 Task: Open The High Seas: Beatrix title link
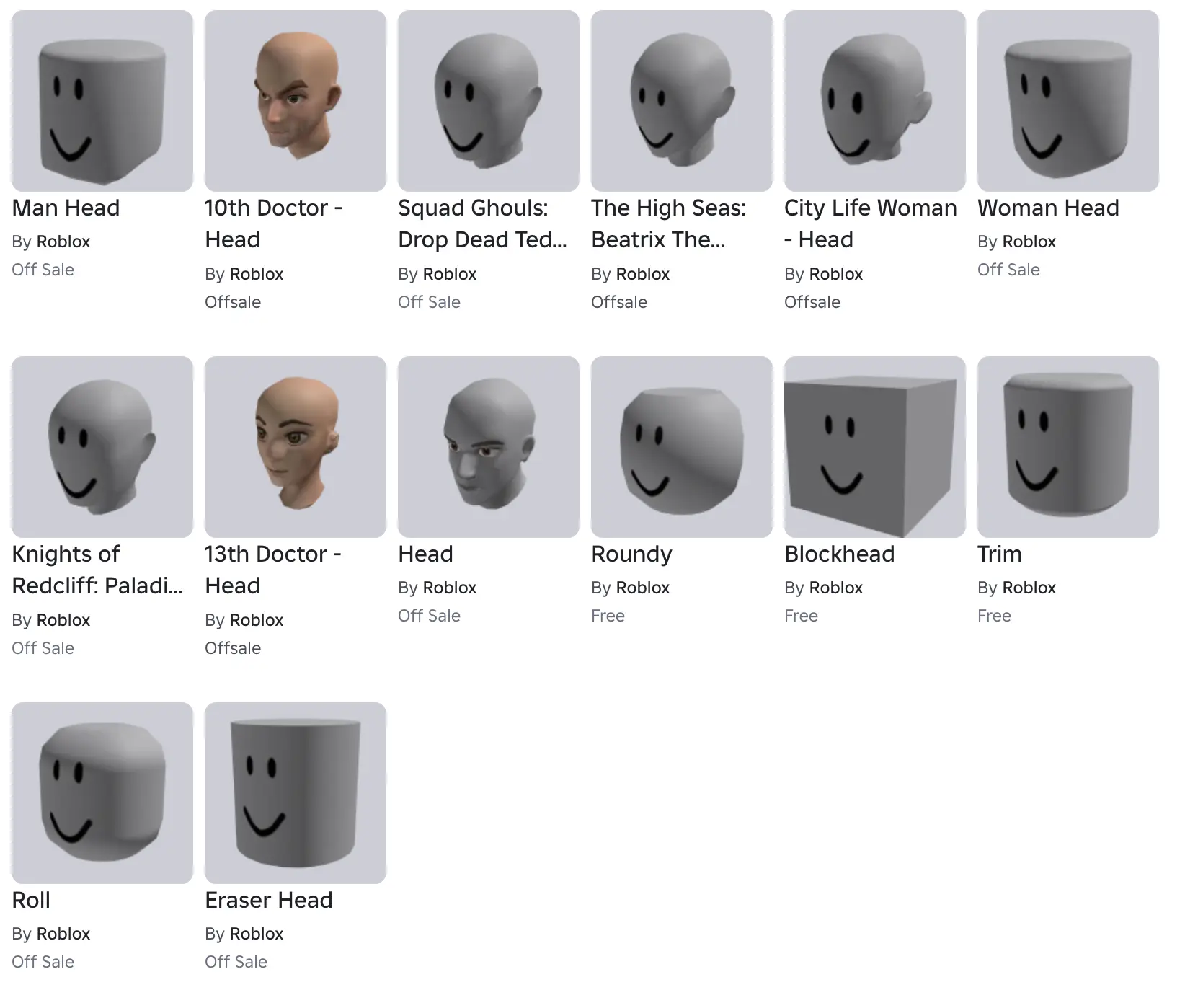pos(668,224)
